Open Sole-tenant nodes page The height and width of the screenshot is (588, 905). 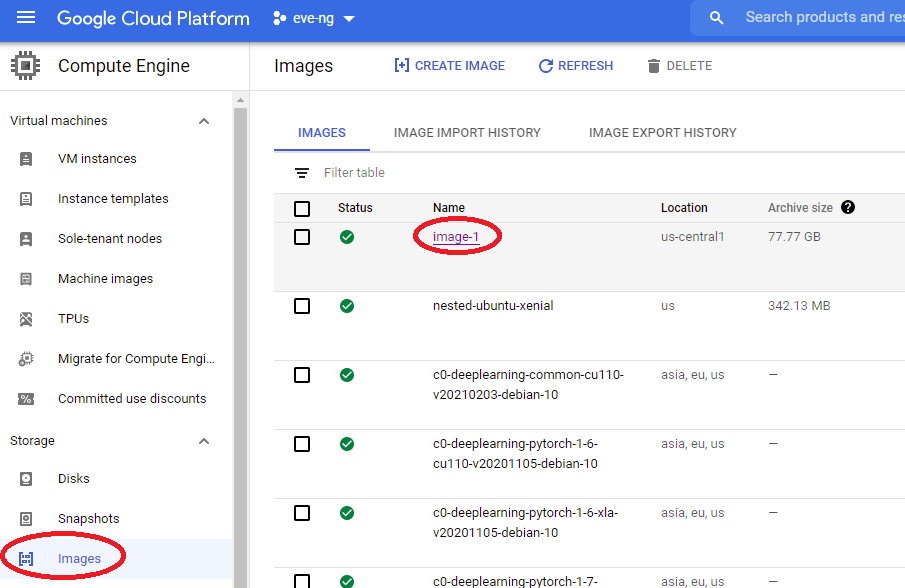[x=110, y=239]
